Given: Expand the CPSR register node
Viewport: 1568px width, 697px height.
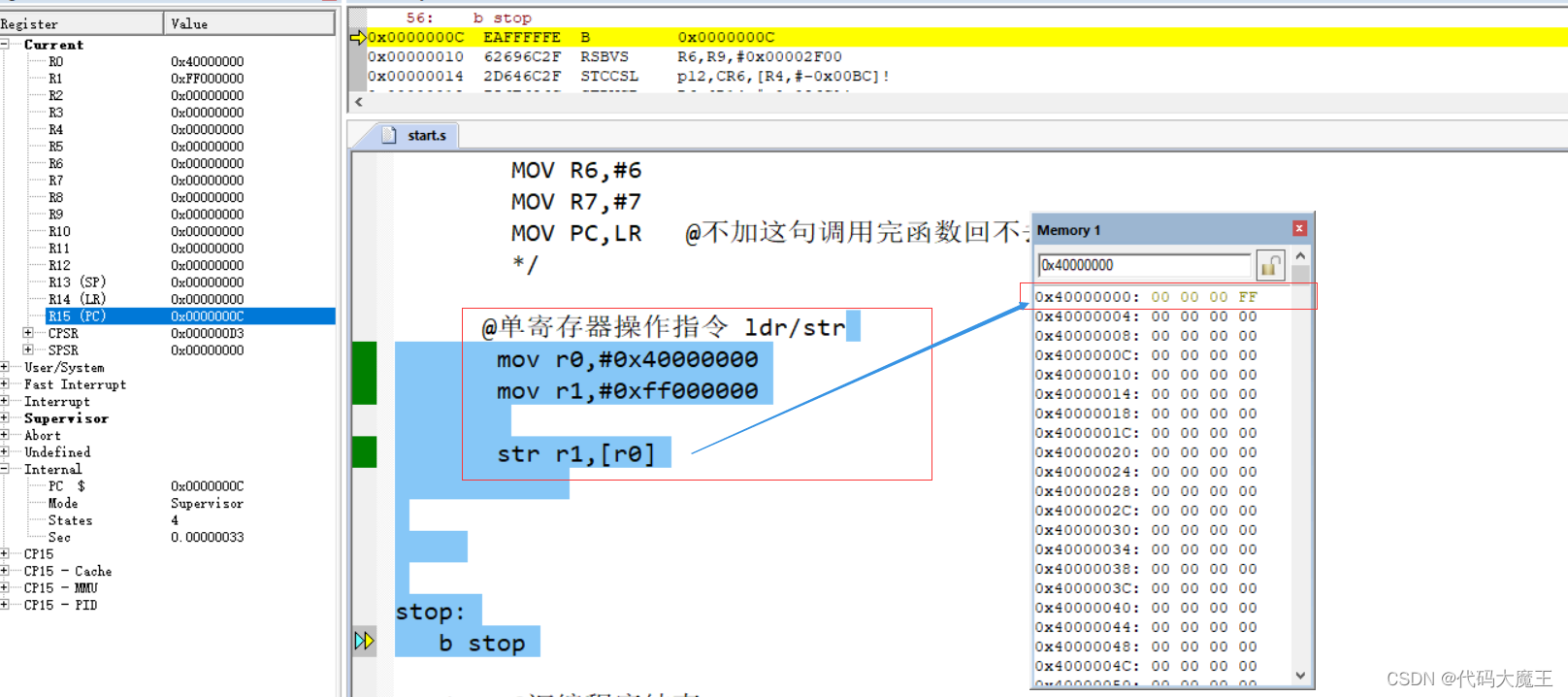Looking at the screenshot, I should coord(28,333).
